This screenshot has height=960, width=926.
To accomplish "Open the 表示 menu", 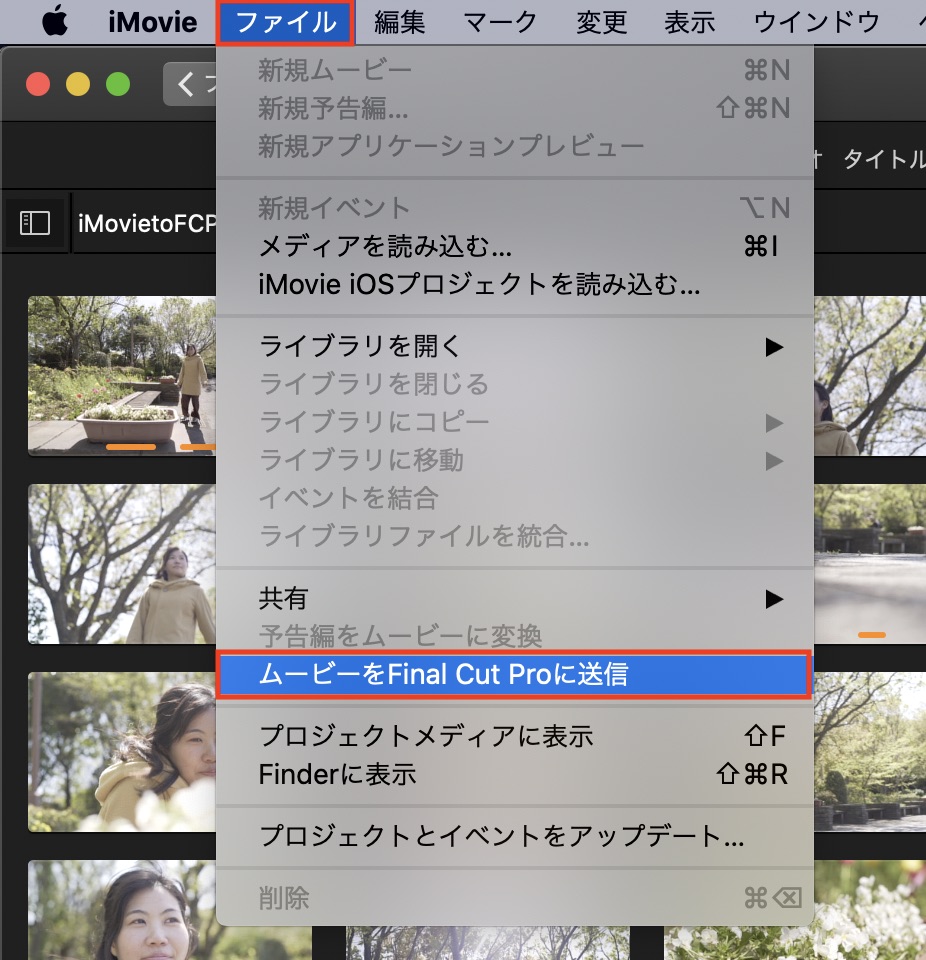I will [x=690, y=23].
